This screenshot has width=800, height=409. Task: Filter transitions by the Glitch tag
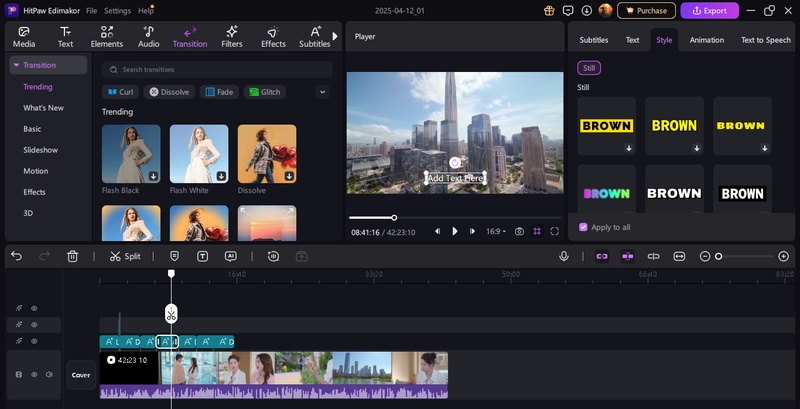(264, 92)
